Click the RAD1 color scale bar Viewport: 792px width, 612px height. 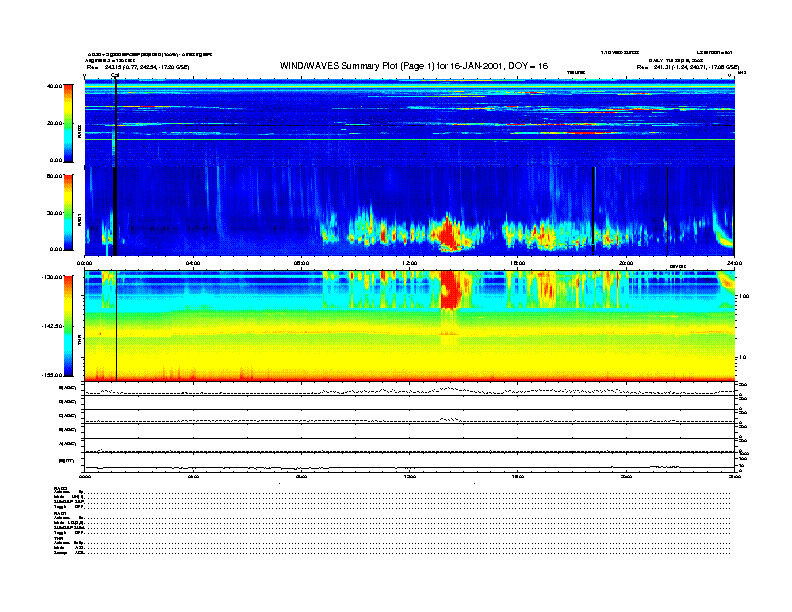(68, 212)
